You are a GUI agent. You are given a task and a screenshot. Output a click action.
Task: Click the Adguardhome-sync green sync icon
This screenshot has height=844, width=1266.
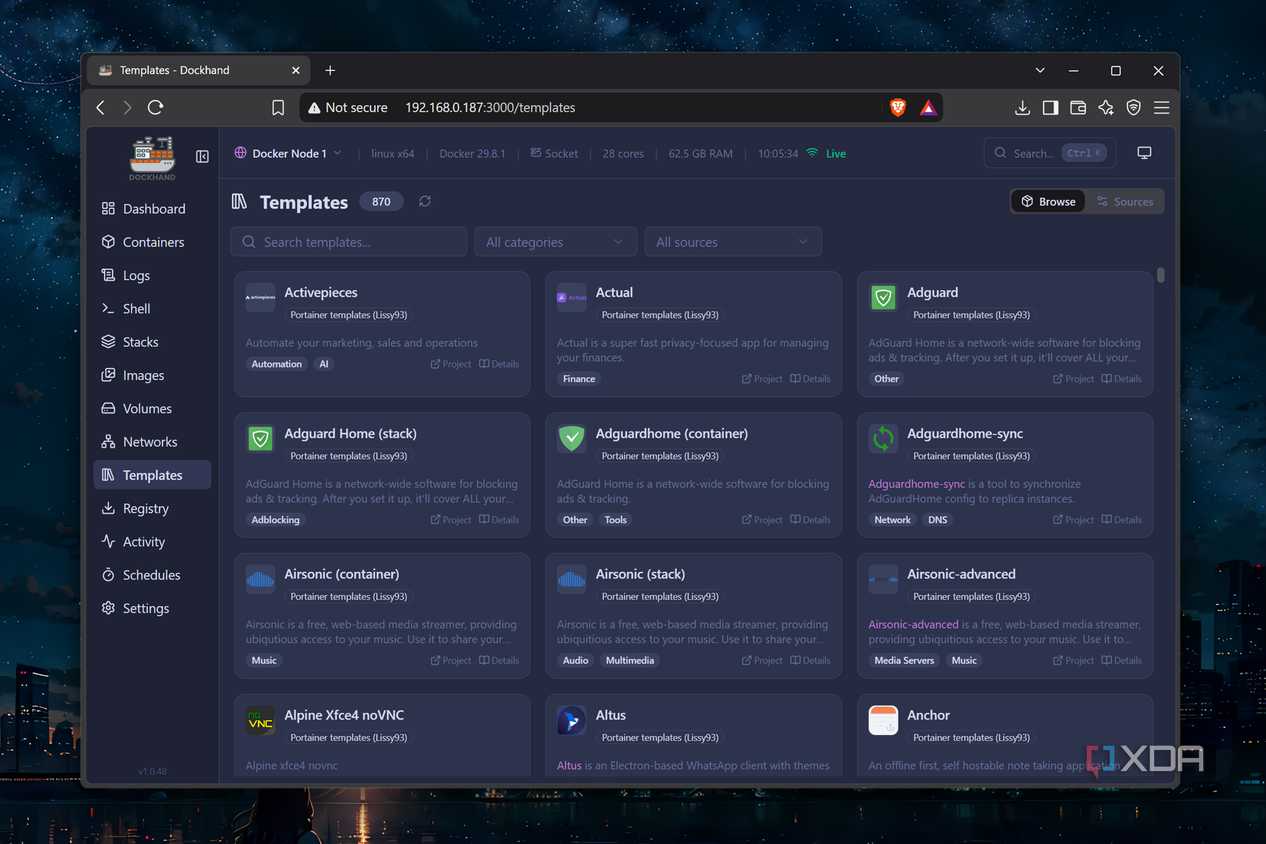(x=883, y=439)
